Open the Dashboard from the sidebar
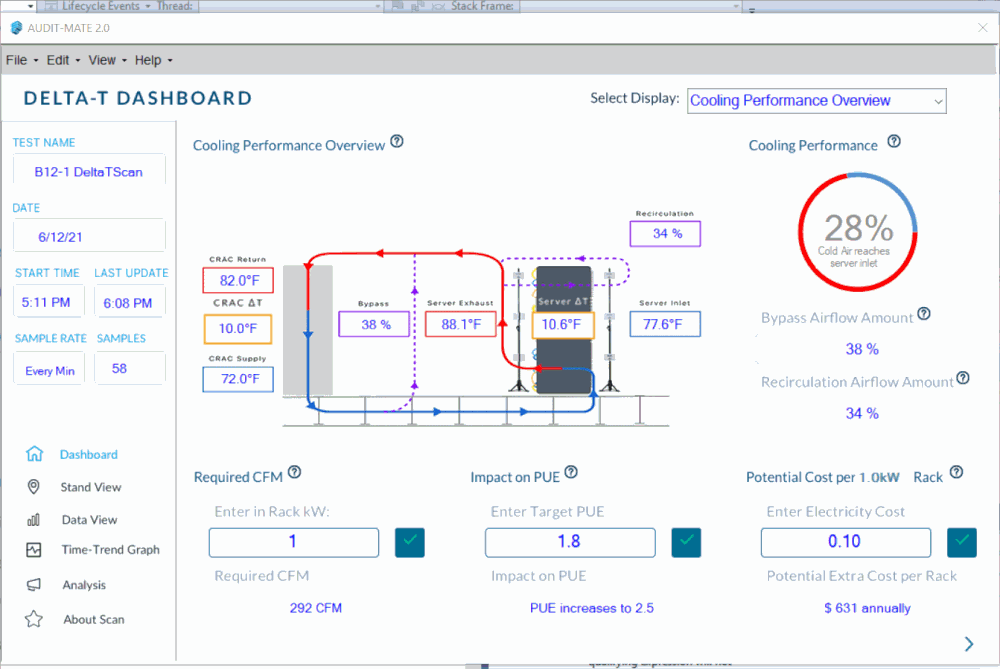 [x=90, y=454]
